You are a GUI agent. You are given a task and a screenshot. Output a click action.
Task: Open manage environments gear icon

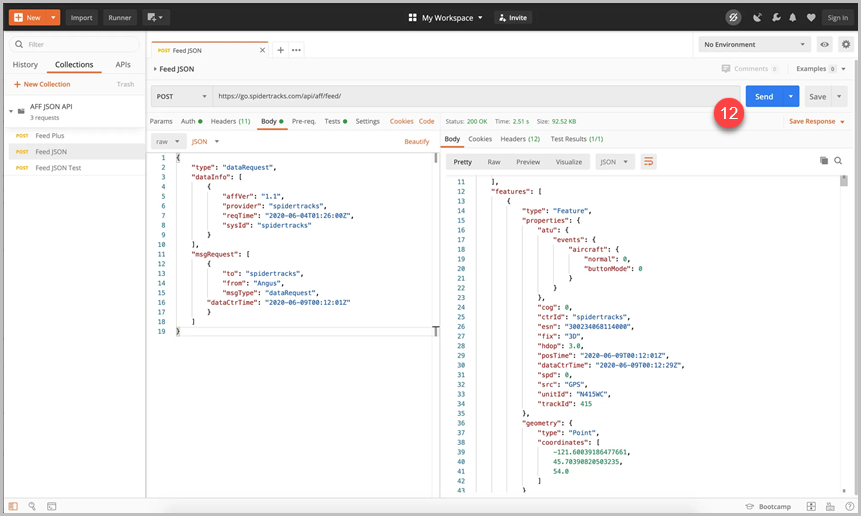click(x=846, y=44)
